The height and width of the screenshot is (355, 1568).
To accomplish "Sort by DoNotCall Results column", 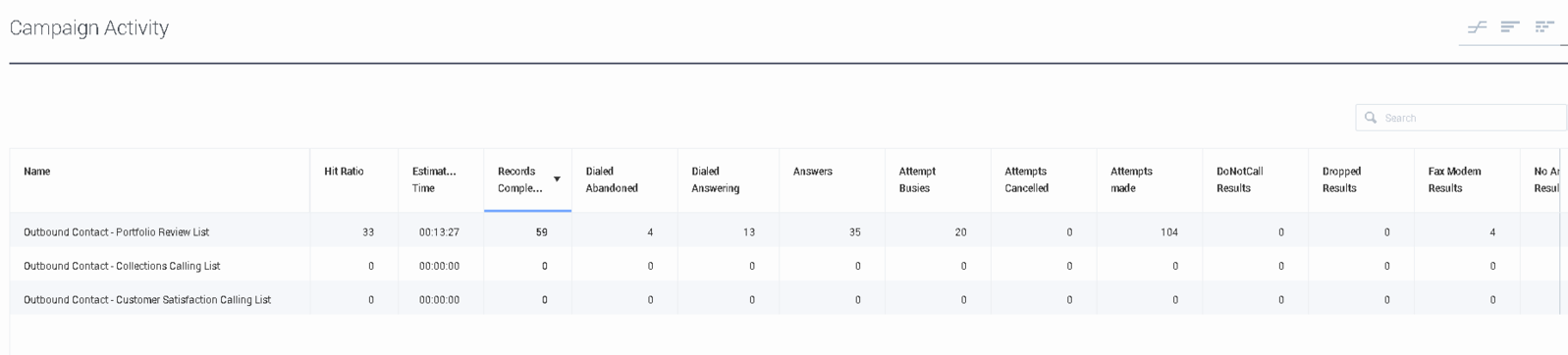I will point(1240,179).
